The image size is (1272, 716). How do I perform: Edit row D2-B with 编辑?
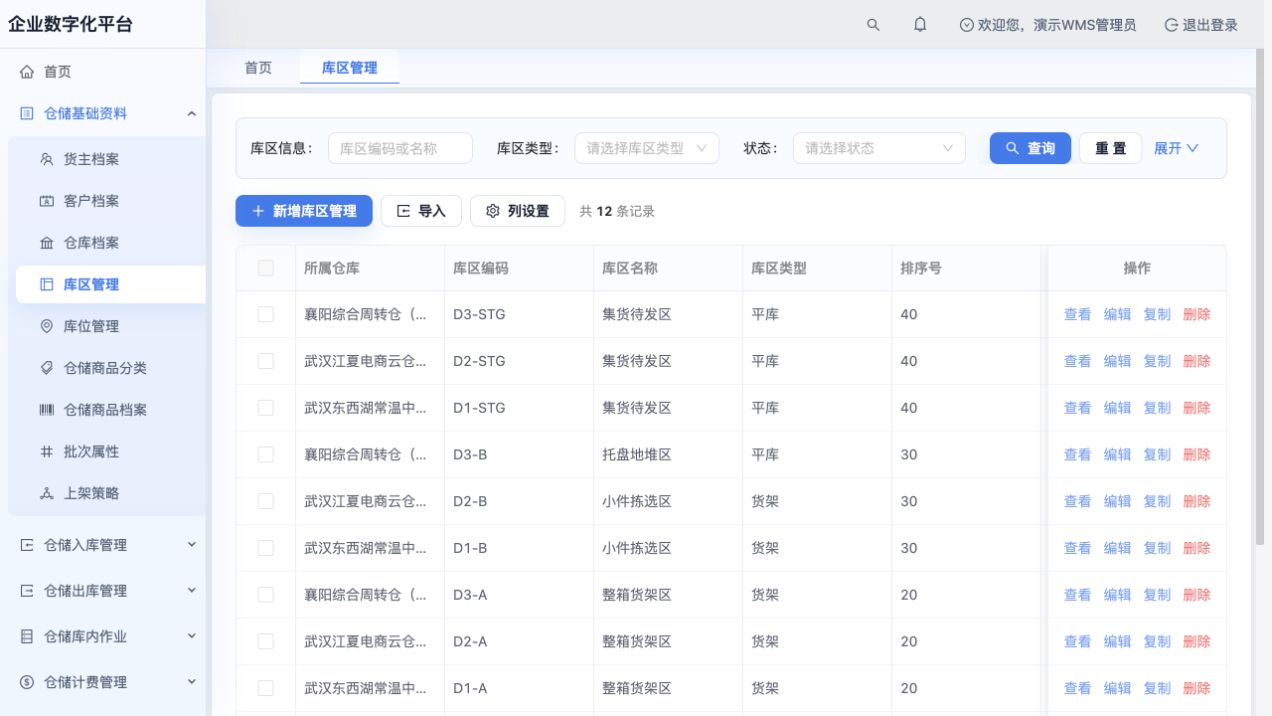click(1117, 501)
